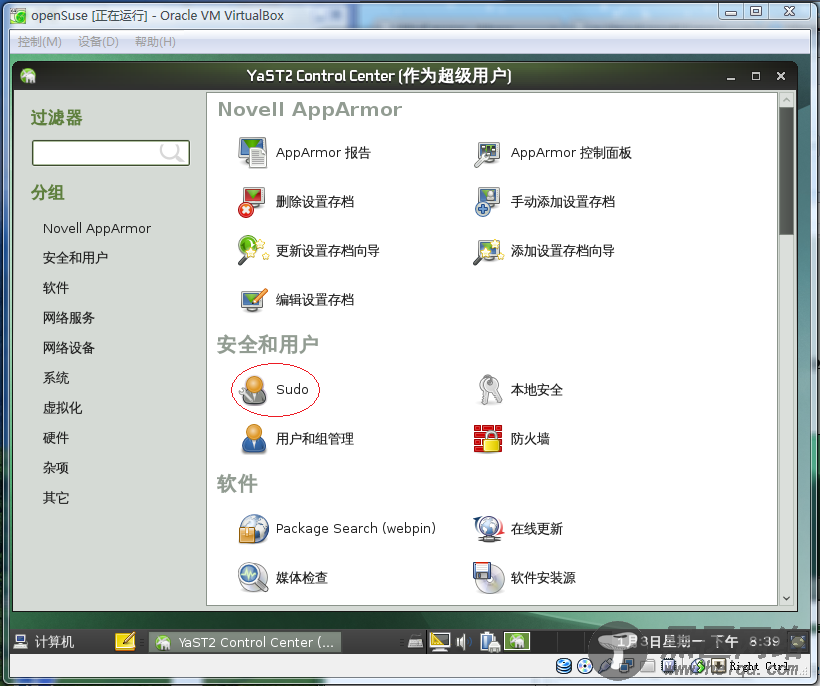Open the 媒体检查 icon

(x=253, y=577)
